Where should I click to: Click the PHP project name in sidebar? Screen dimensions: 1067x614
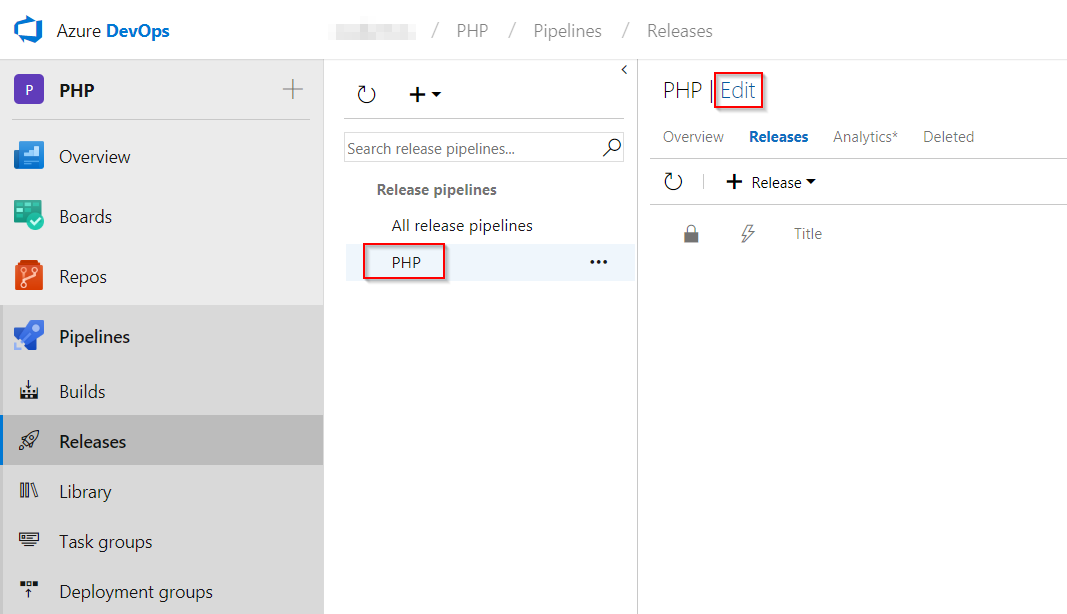pos(77,91)
